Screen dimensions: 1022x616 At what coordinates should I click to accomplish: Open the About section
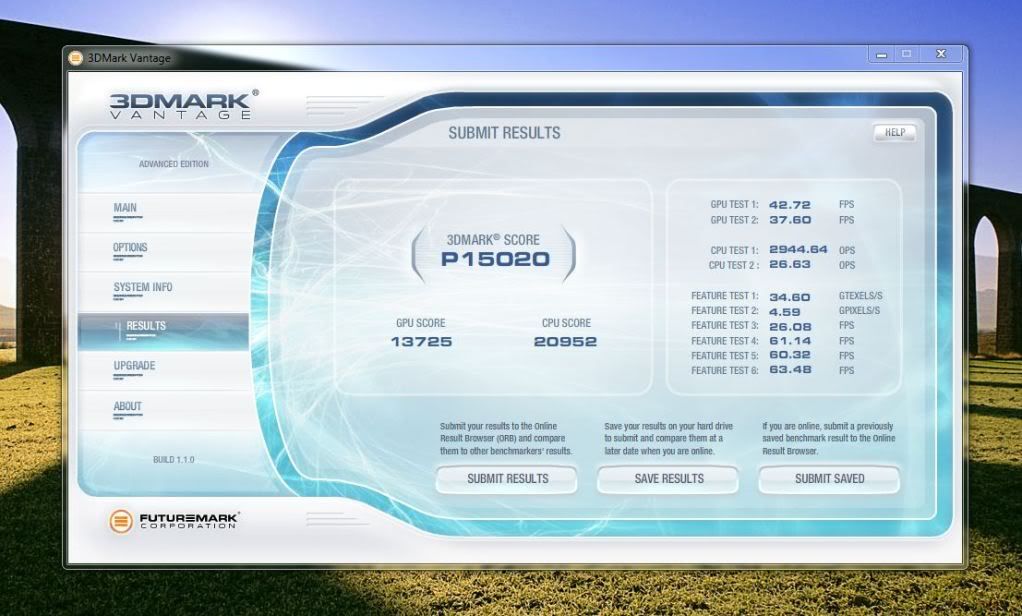(163, 411)
